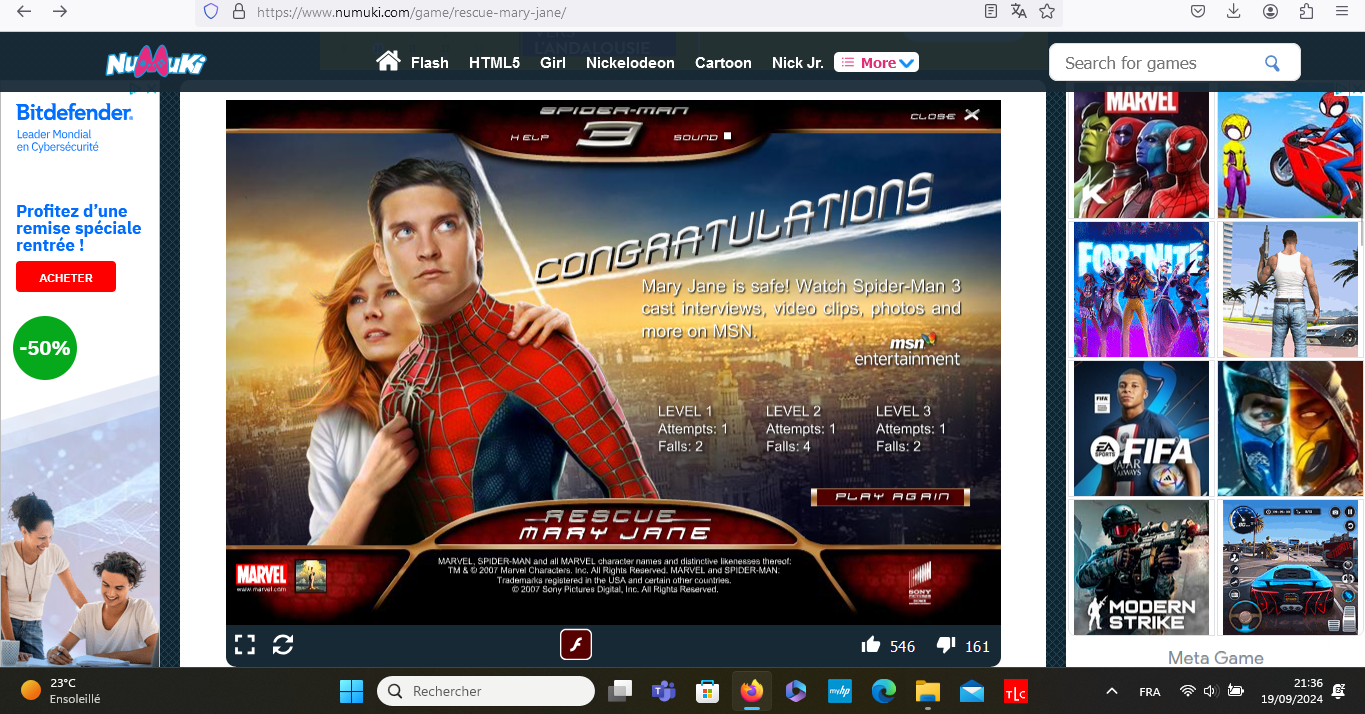Click the home icon in Numuki navbar

pos(388,62)
